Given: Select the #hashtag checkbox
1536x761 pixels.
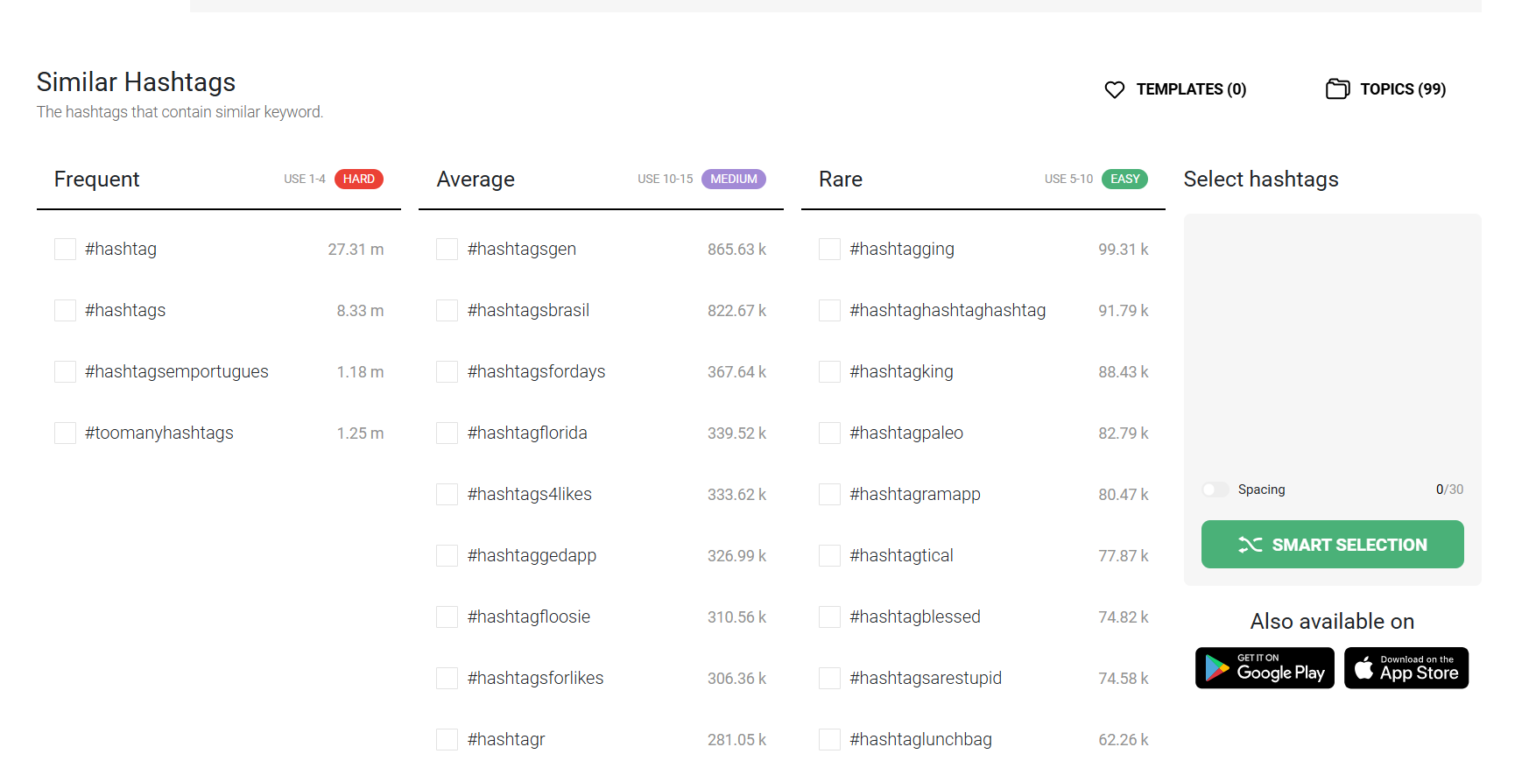Looking at the screenshot, I should [x=64, y=248].
